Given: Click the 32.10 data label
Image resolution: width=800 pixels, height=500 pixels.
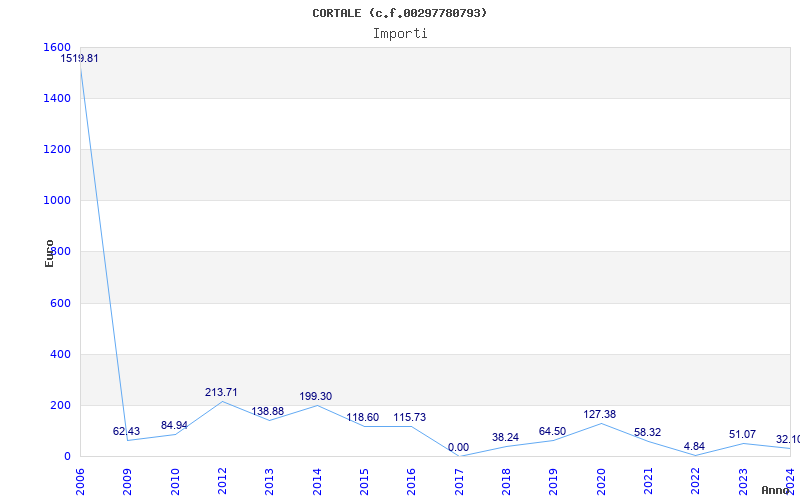Looking at the screenshot, I should [788, 440].
